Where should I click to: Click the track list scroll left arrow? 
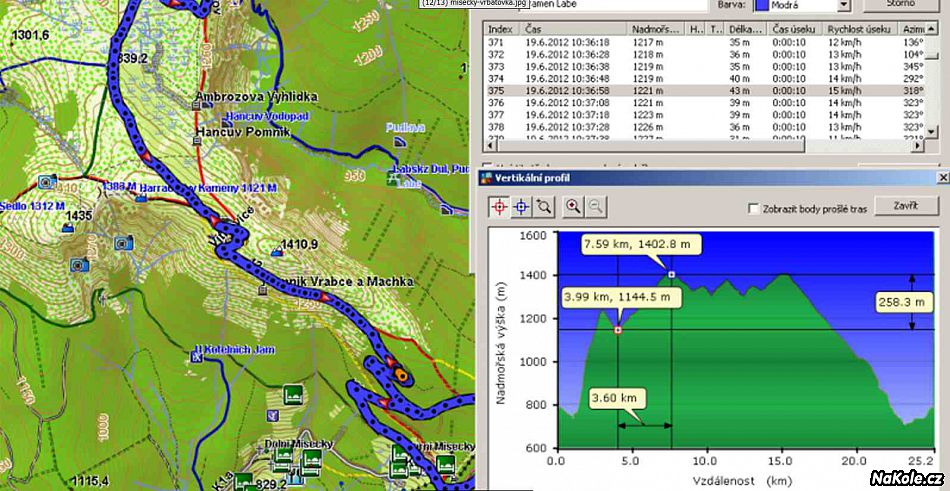coord(490,145)
